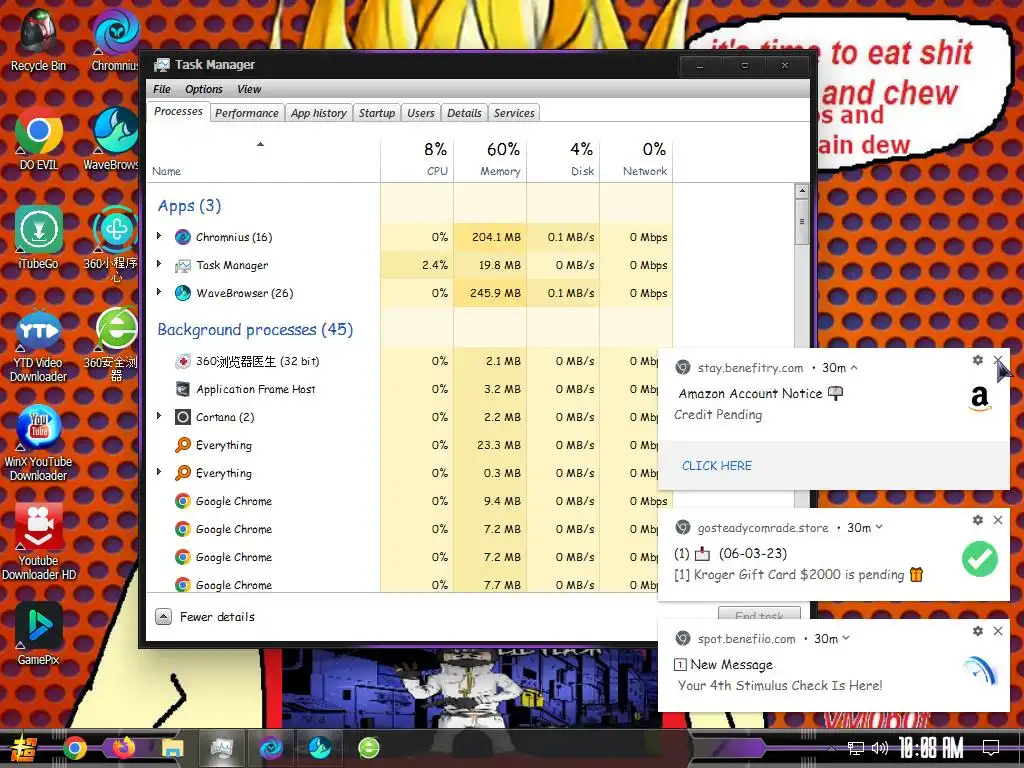Expand the gosteadycomrade.store notification chevron
The width and height of the screenshot is (1024, 768).
(x=879, y=527)
